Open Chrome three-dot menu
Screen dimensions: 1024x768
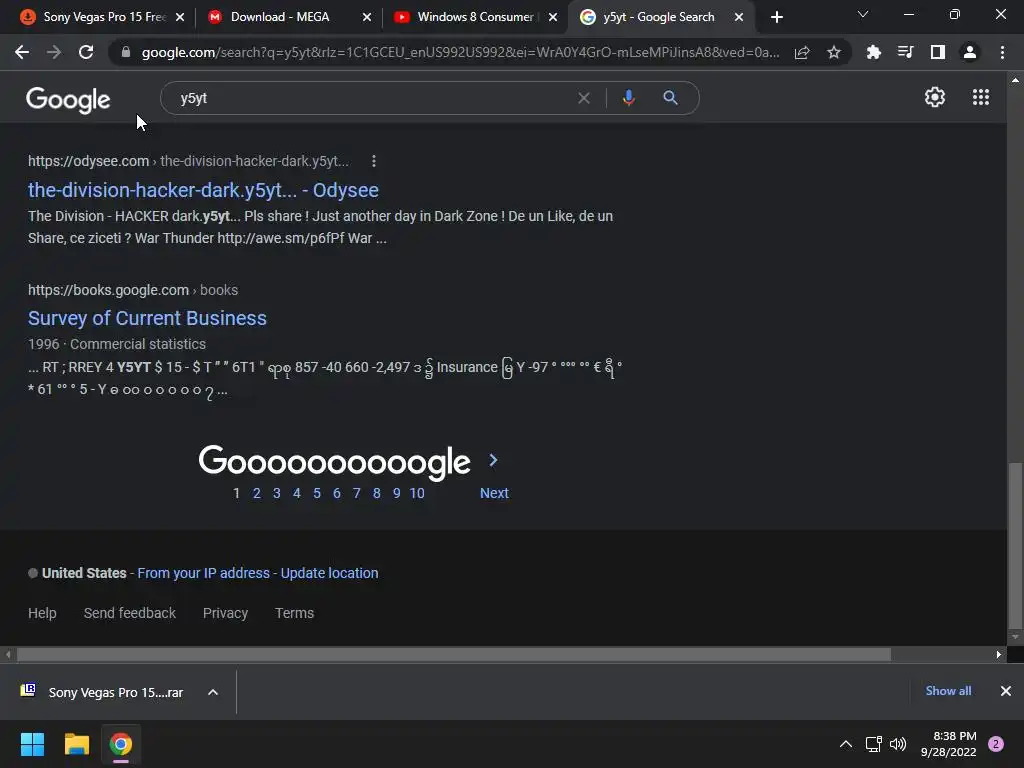click(x=1002, y=52)
